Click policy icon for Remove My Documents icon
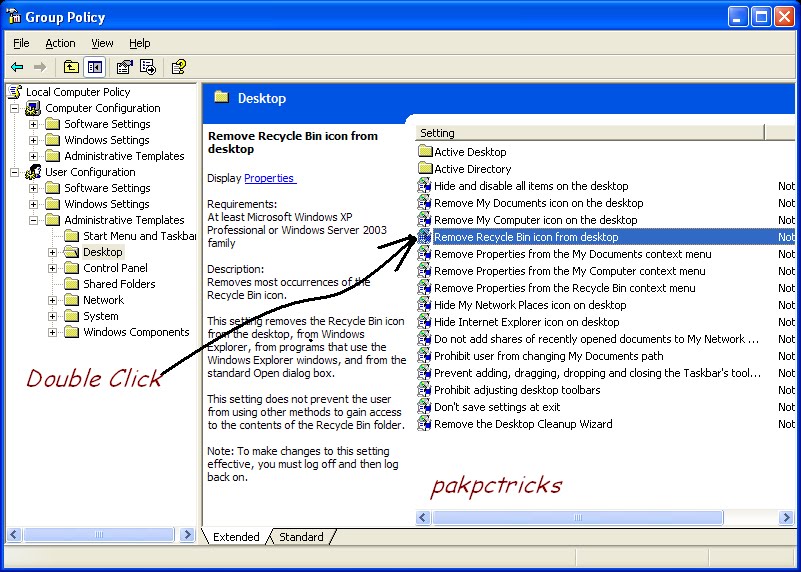Viewport: 801px width, 572px height. (425, 202)
